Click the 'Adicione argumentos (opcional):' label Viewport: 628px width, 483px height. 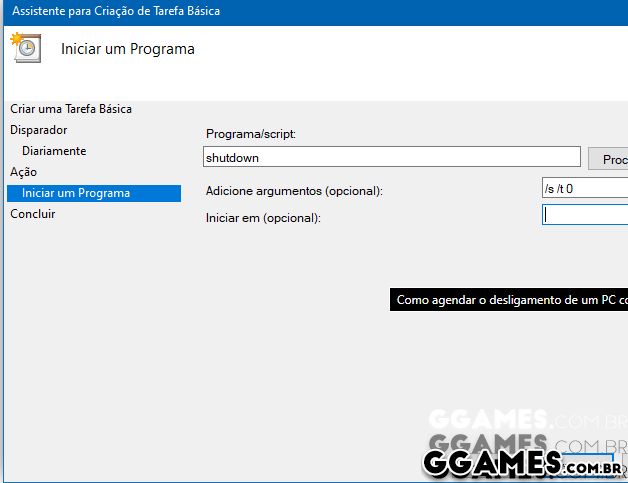(x=294, y=191)
